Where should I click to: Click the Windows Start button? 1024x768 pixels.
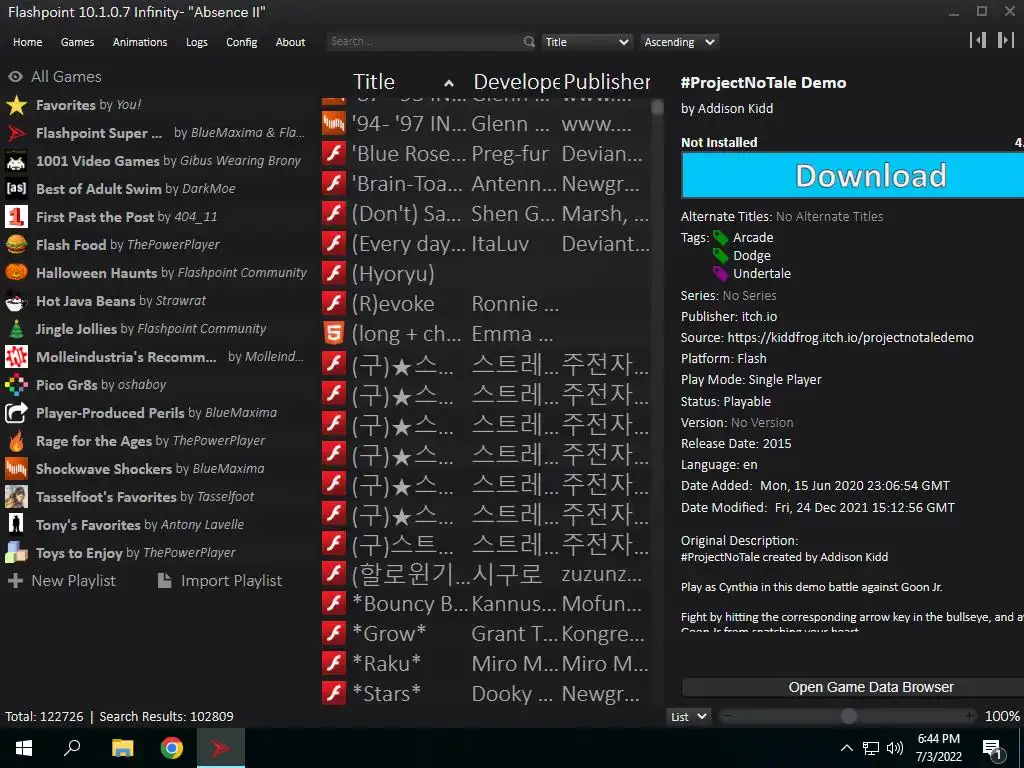[24, 748]
